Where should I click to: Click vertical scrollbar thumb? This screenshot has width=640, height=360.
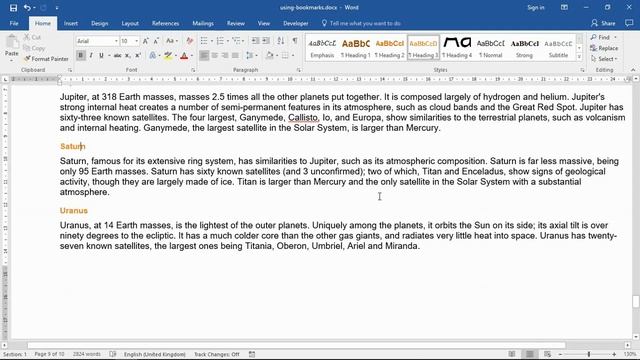click(x=636, y=301)
